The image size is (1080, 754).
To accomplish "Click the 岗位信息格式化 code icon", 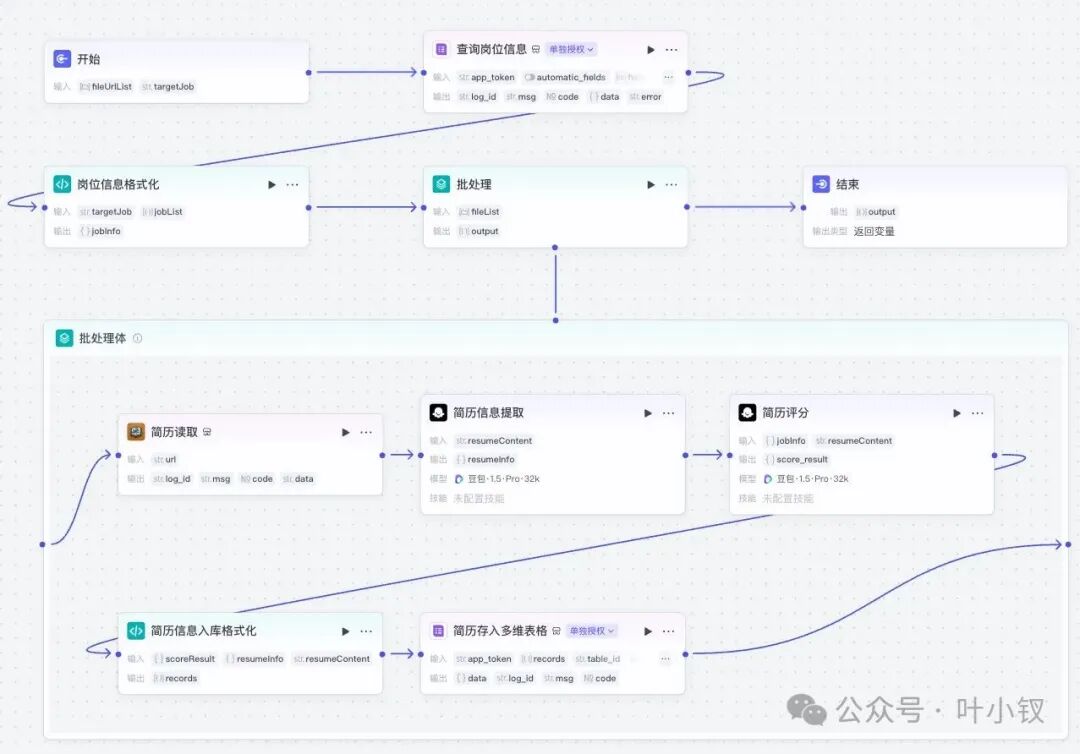I will 62,184.
